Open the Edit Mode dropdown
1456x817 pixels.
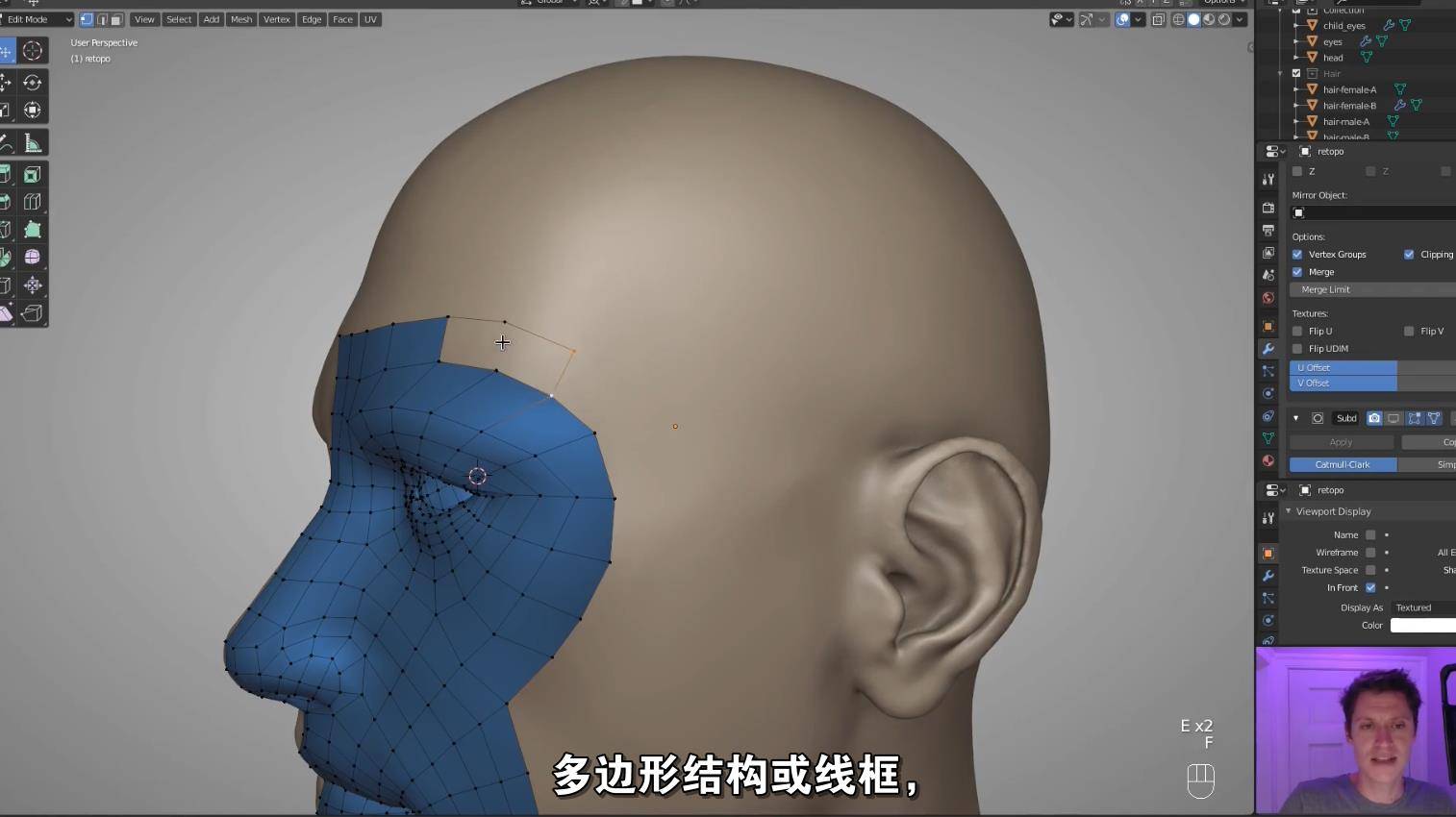click(x=37, y=19)
